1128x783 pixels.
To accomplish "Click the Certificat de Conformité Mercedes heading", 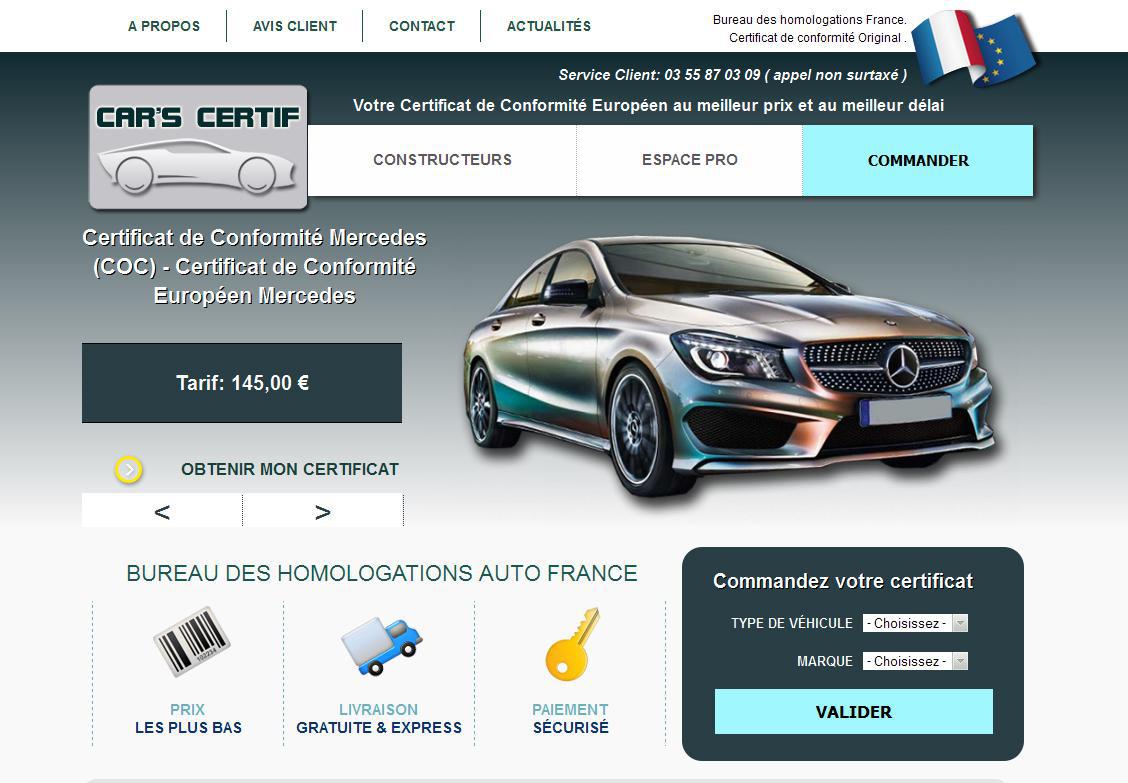I will (x=255, y=266).
